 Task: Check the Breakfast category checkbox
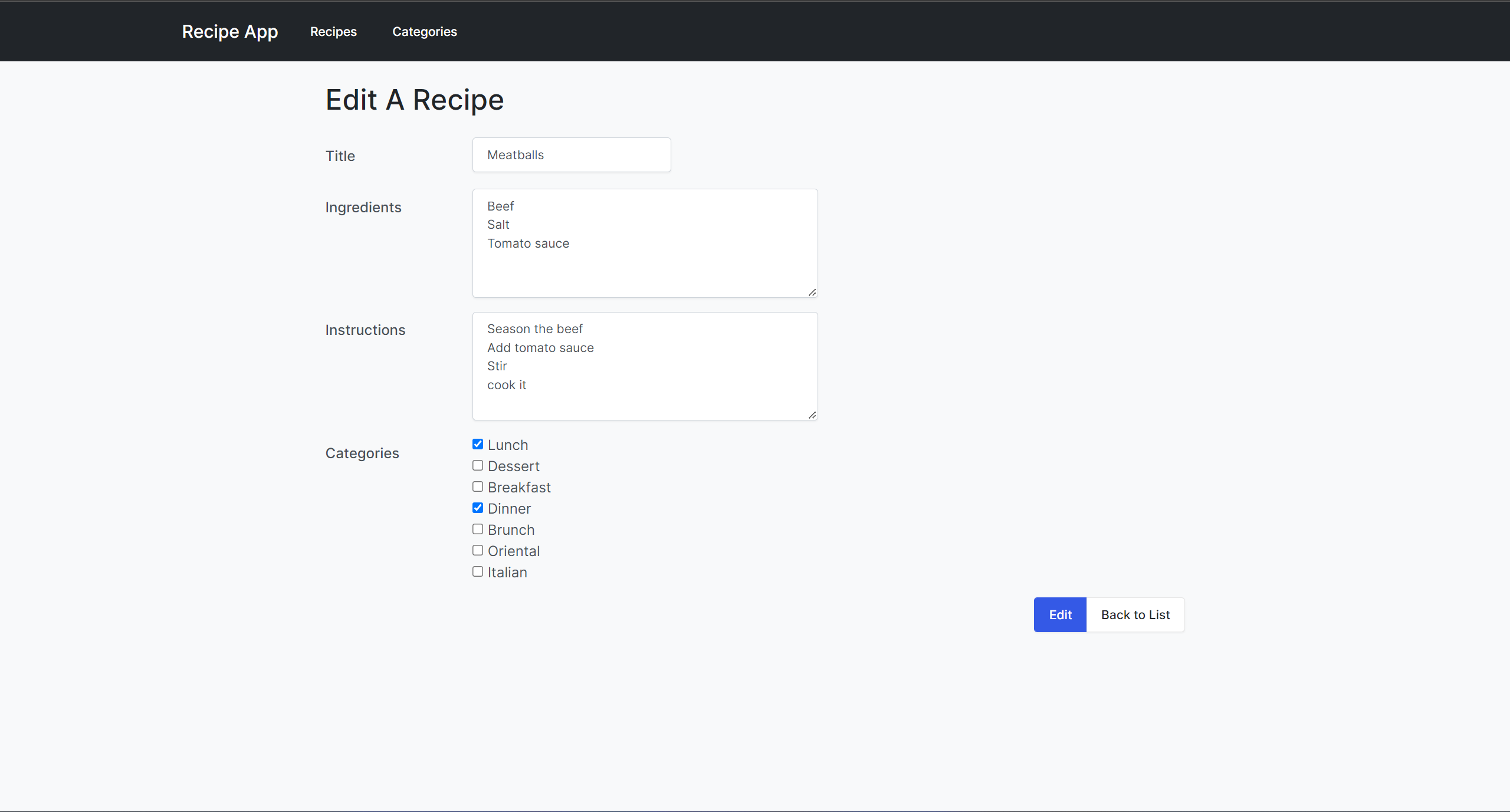click(478, 486)
